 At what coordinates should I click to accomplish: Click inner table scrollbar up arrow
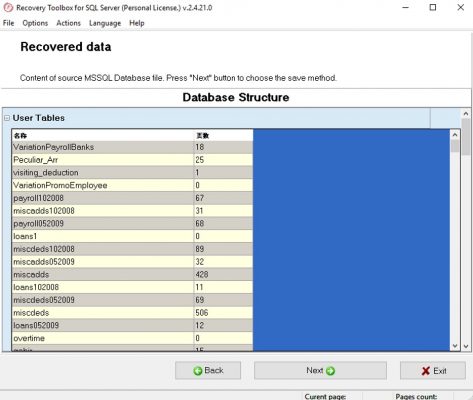[x=455, y=135]
